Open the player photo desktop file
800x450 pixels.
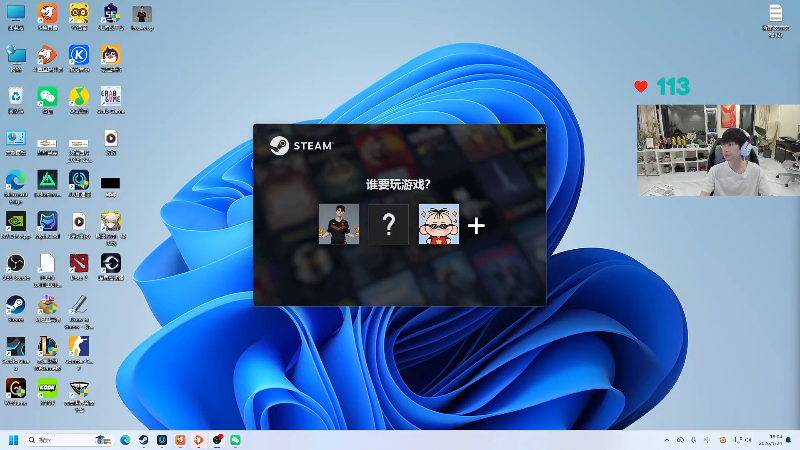tap(142, 18)
